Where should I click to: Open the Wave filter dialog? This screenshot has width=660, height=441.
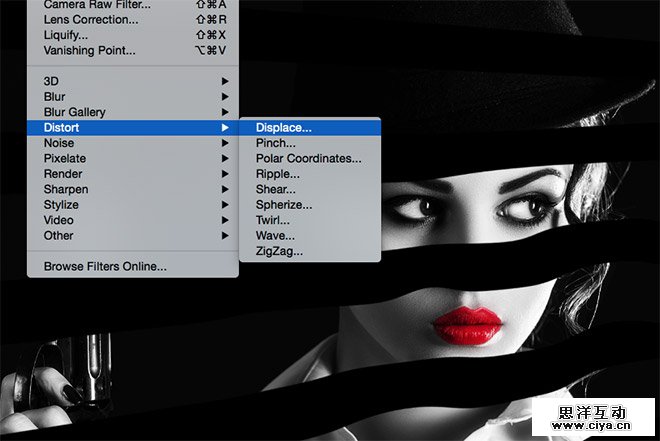pyautogui.click(x=276, y=235)
